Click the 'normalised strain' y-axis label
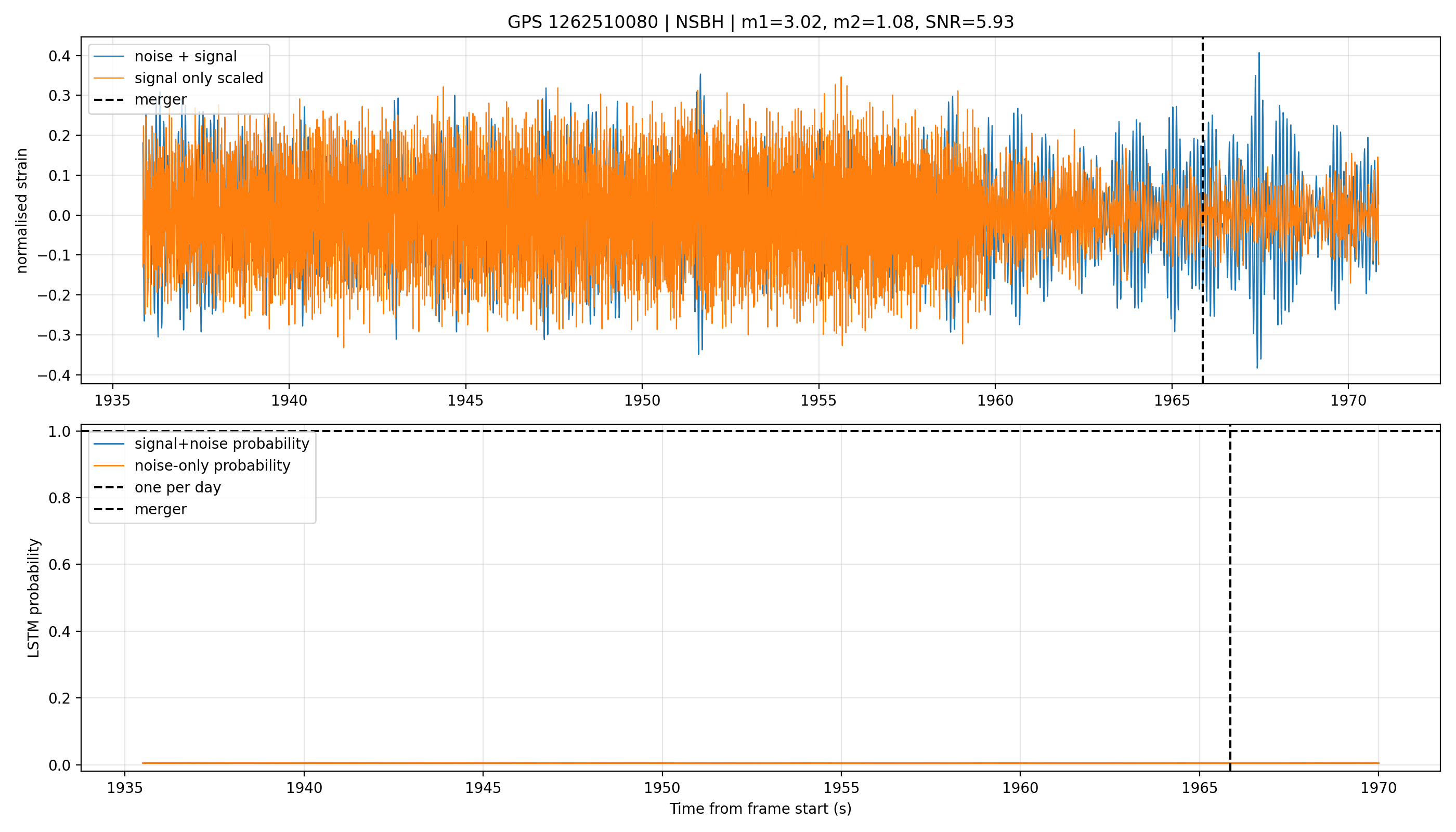This screenshot has width=1456, height=832. click(22, 211)
